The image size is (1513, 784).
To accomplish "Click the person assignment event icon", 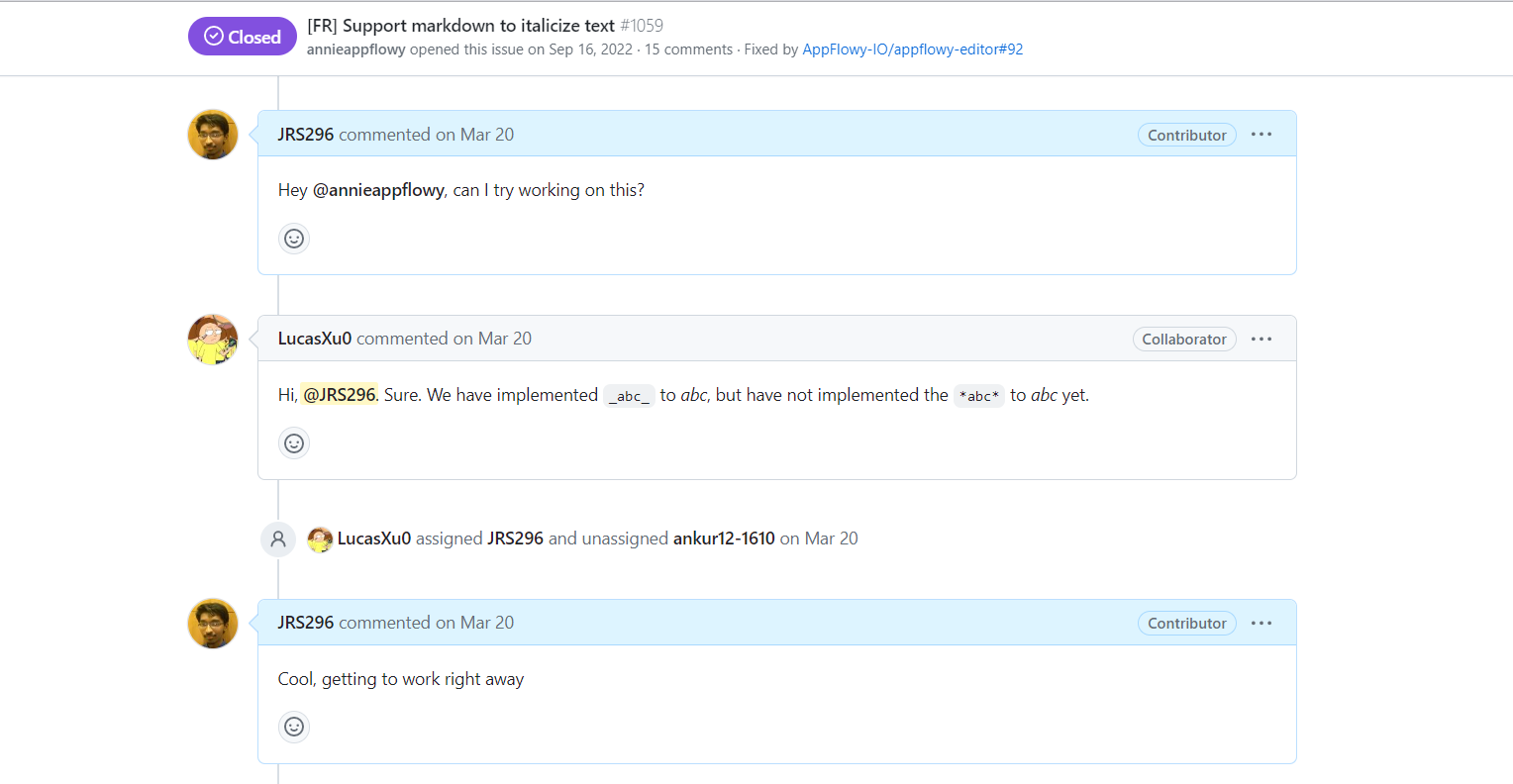I will (278, 539).
